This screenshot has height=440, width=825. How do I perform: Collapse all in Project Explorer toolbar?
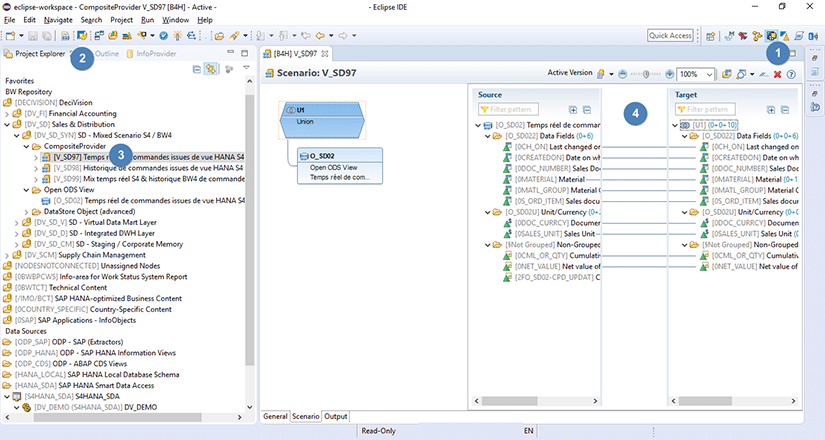[197, 69]
